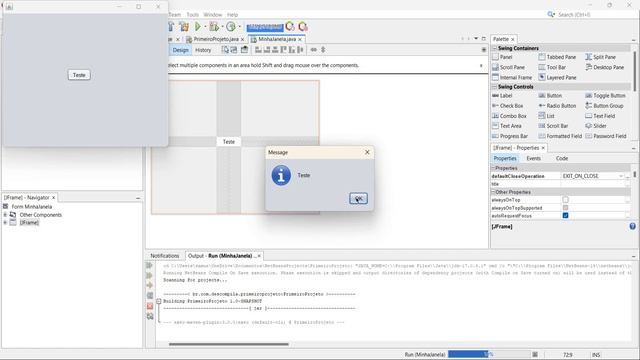Screen dimensions: 640x360
Task: Collapse the Swing Containers palette section
Action: [x=495, y=48]
